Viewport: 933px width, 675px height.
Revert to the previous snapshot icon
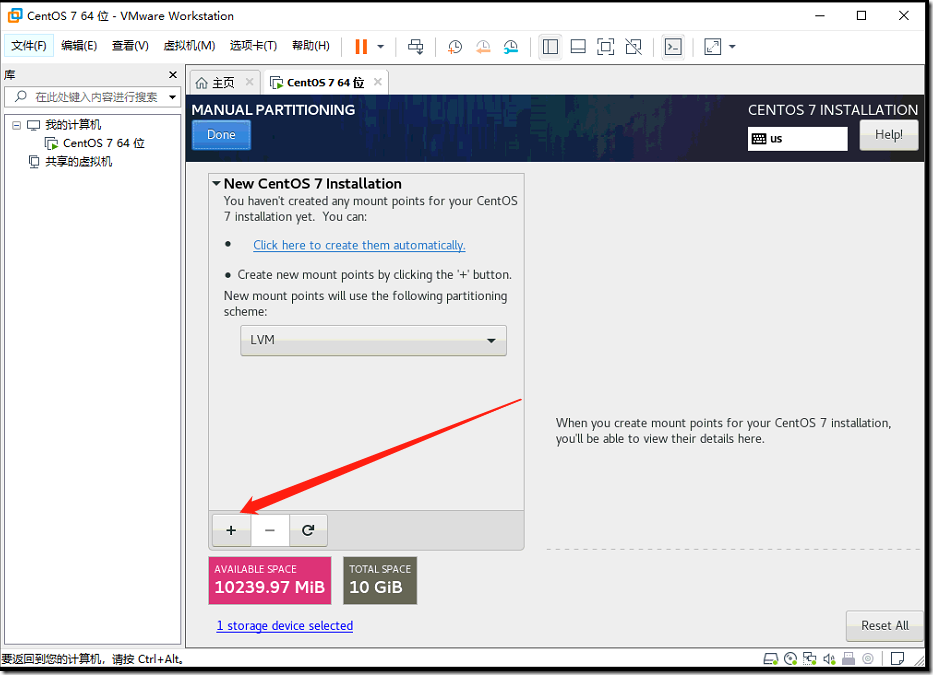pos(483,46)
